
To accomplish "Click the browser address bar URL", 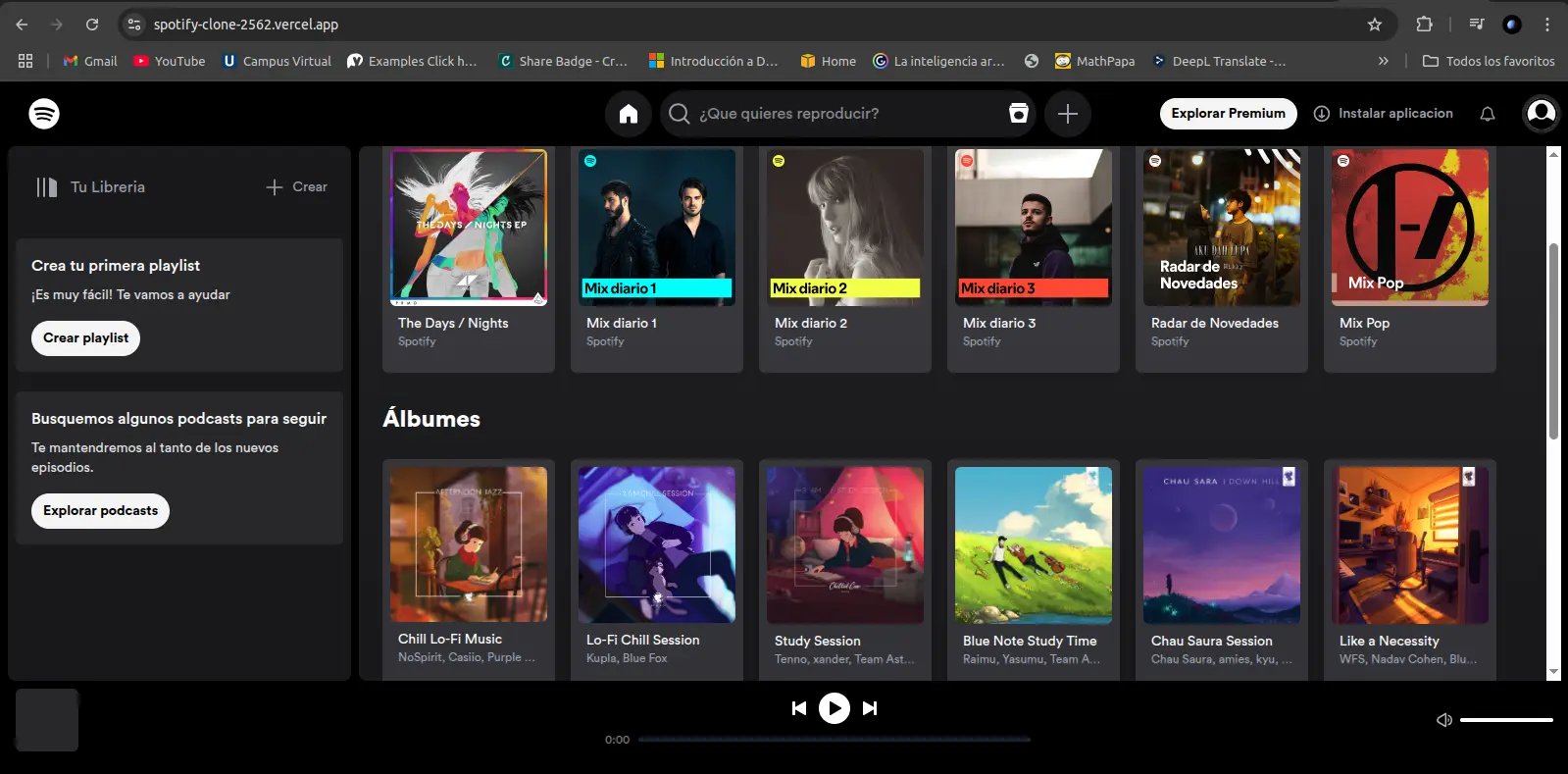I will coord(246,25).
